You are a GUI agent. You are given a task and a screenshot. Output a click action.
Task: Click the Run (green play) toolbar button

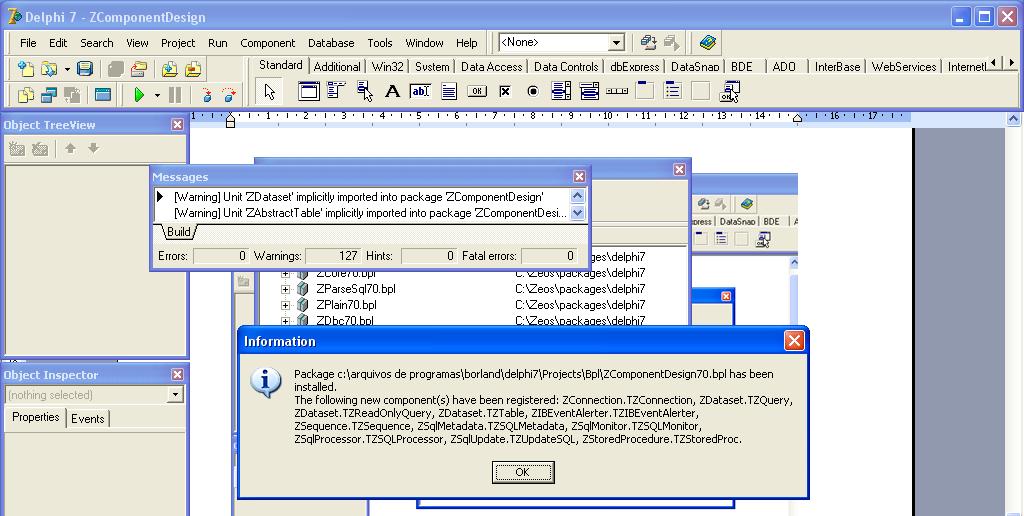point(139,95)
